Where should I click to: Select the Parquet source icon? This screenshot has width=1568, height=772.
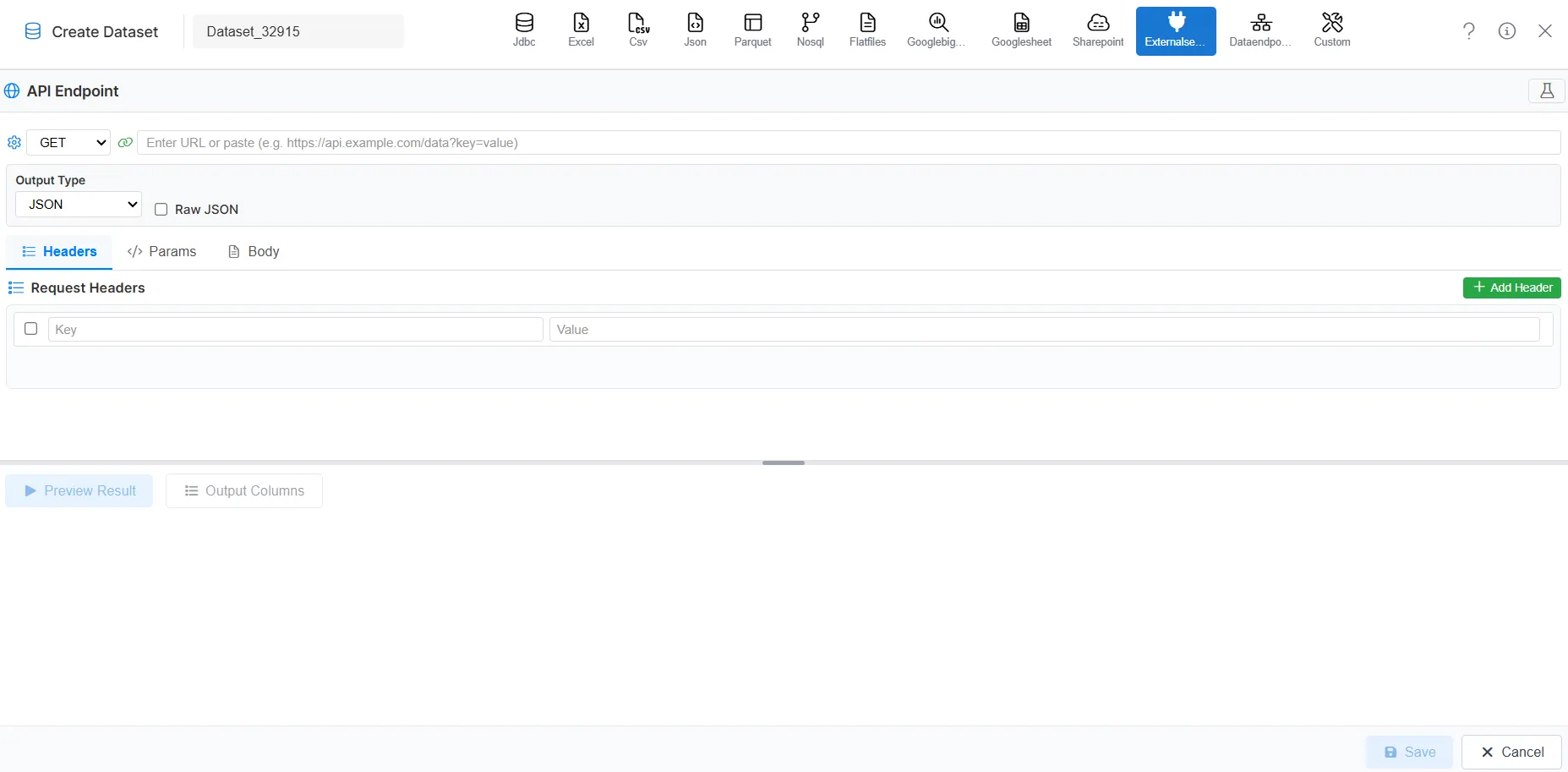tap(751, 30)
